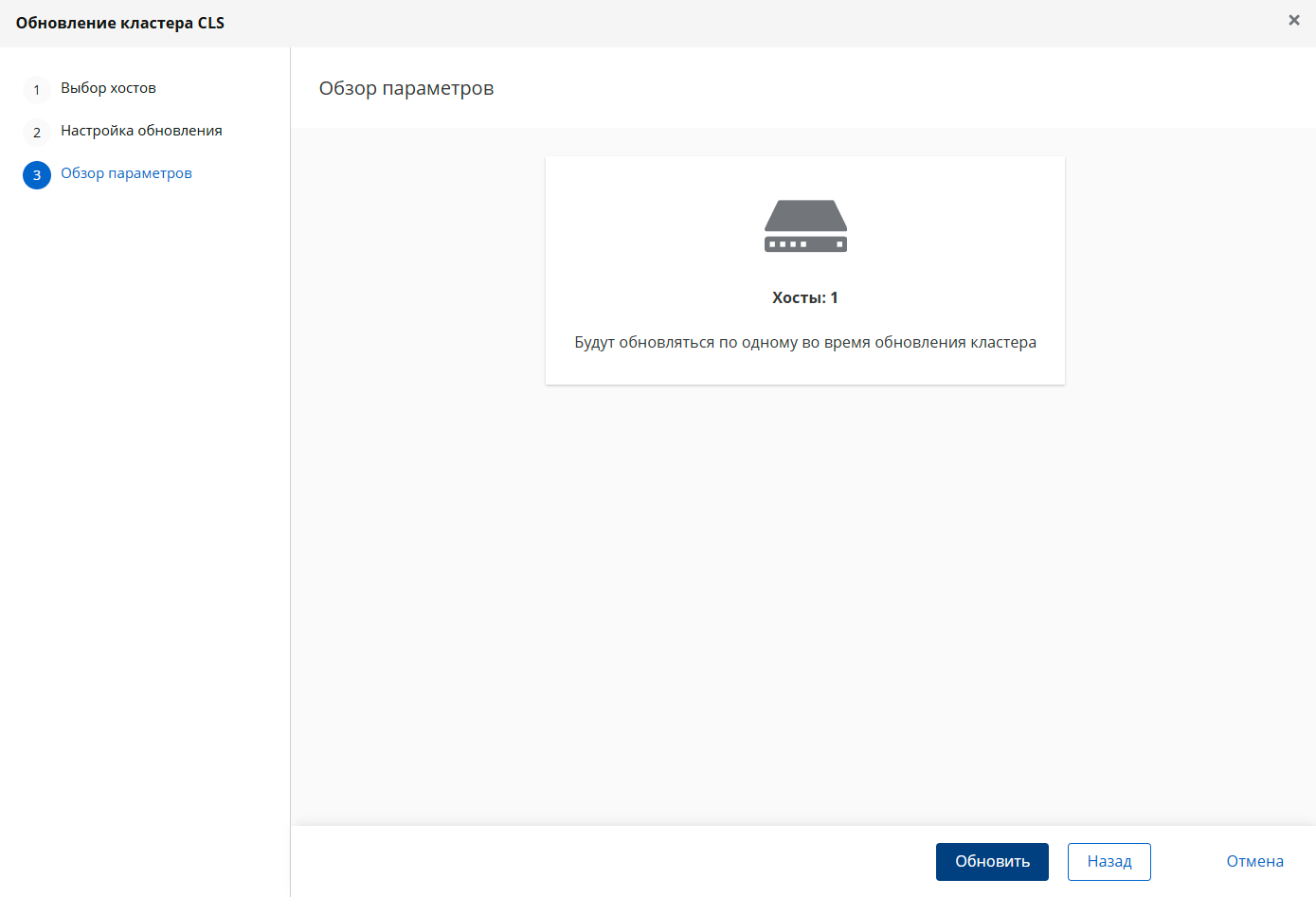Image resolution: width=1316 pixels, height=897 pixels.
Task: Go back using the Назад button
Action: (x=1109, y=862)
